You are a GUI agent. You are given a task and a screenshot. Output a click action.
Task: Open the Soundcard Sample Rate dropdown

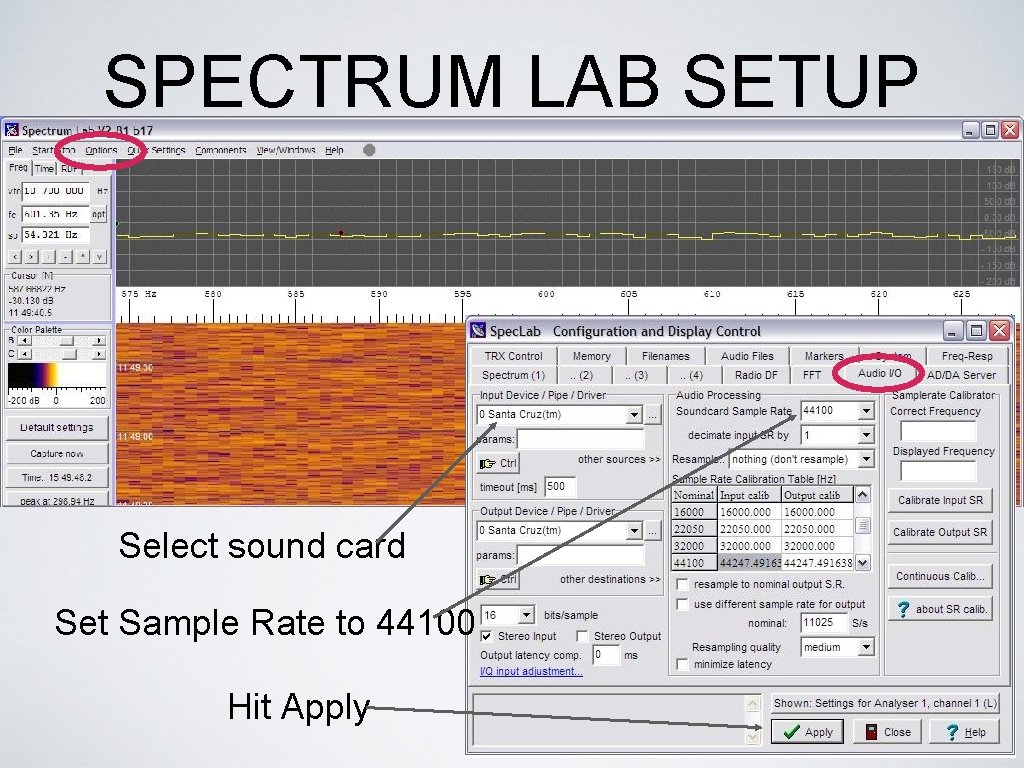point(866,411)
